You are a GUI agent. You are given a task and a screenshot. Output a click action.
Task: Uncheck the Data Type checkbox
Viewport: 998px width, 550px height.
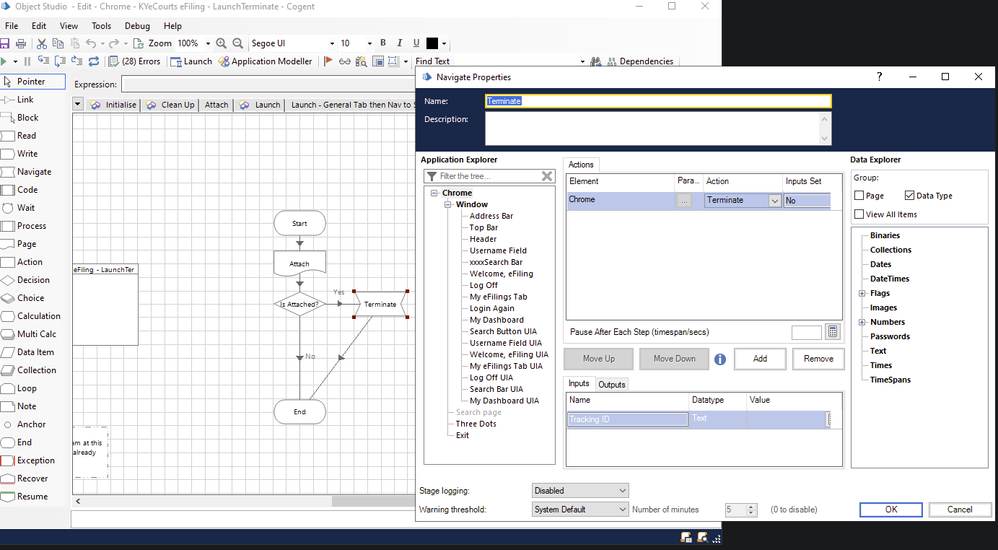coord(909,196)
